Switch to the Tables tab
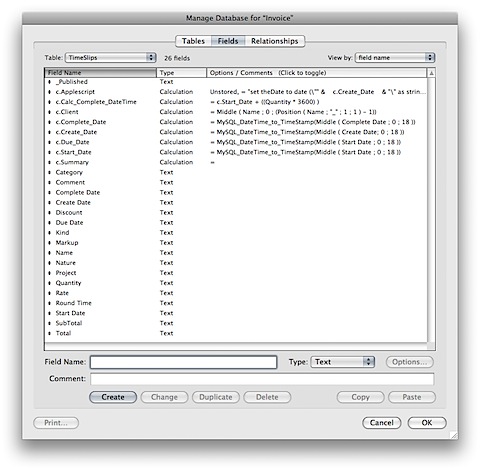Screen dimensions: 480x470 tap(193, 41)
